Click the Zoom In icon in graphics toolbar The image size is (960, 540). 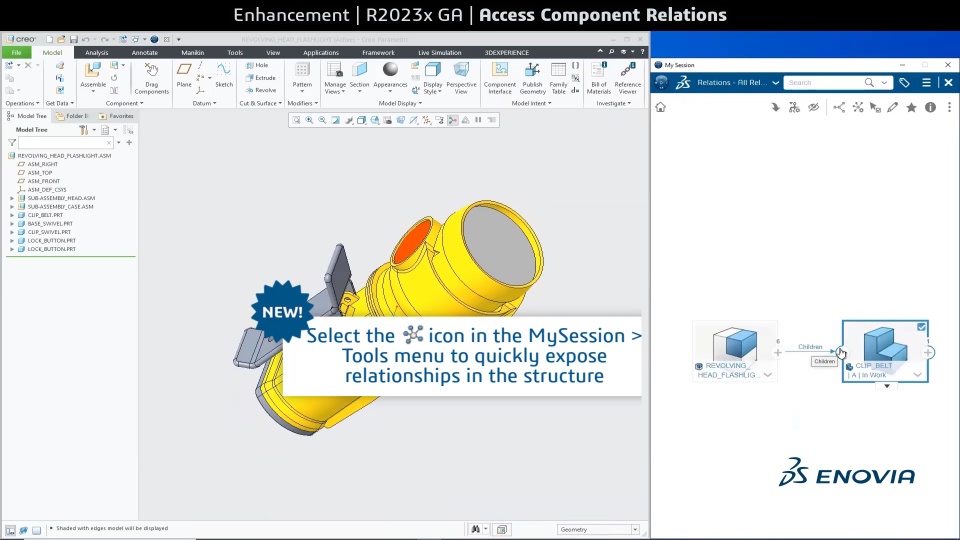pyautogui.click(x=309, y=120)
